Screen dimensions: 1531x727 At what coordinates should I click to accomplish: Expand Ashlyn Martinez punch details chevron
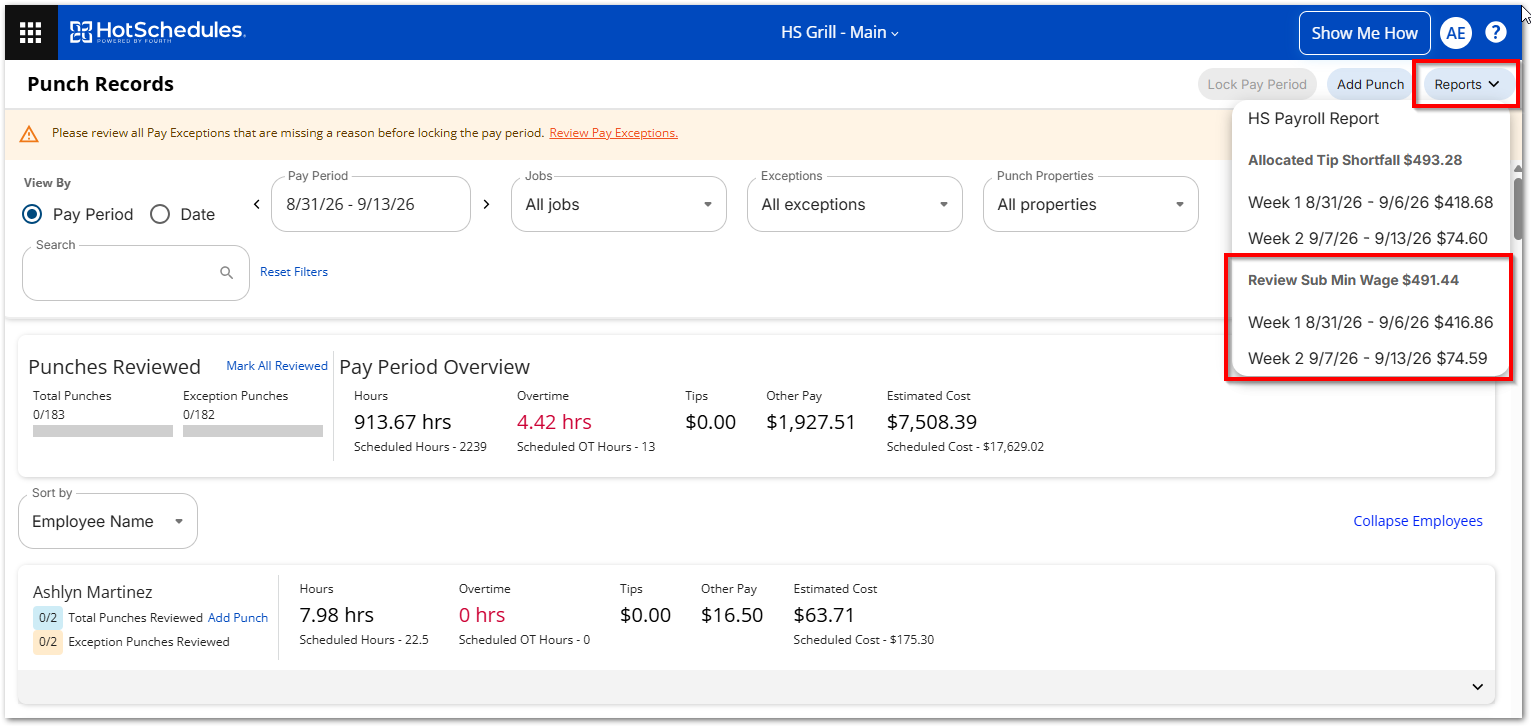click(x=1477, y=686)
